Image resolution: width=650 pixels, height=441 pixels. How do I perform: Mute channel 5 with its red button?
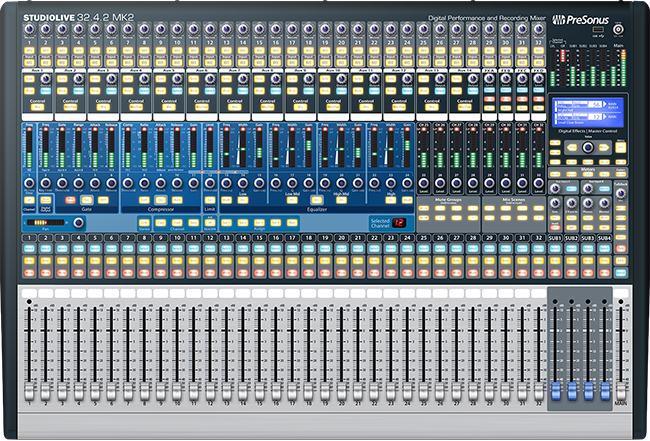pos(95,273)
